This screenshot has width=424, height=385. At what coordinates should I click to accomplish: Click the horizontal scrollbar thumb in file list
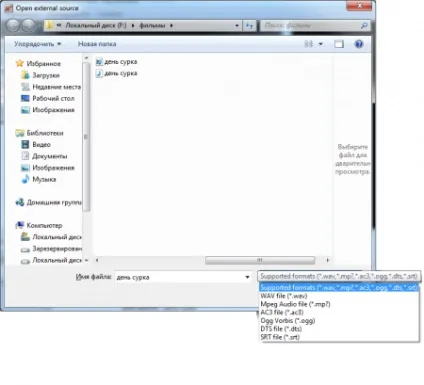pyautogui.click(x=260, y=260)
